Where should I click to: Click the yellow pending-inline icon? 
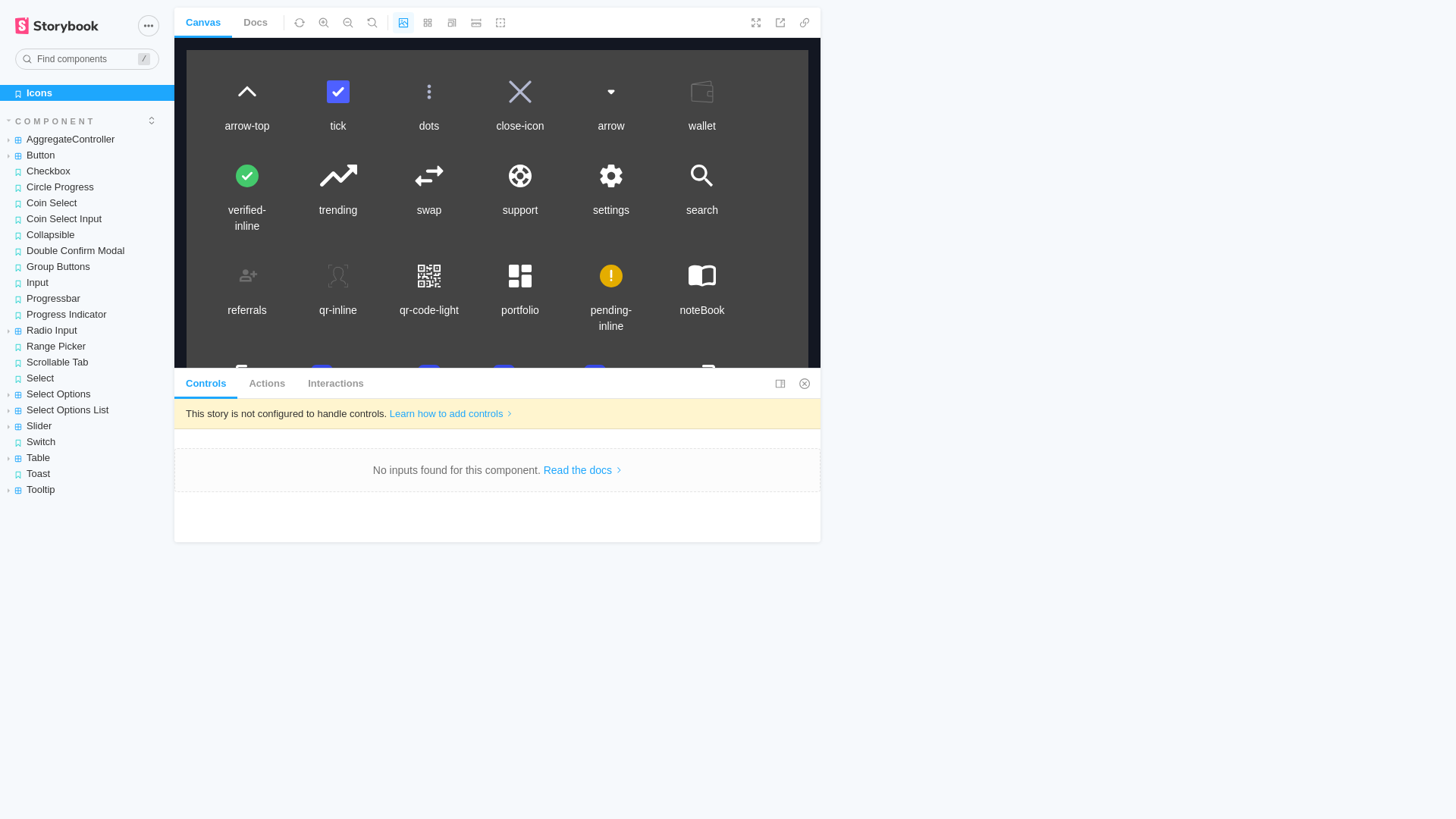(x=611, y=276)
